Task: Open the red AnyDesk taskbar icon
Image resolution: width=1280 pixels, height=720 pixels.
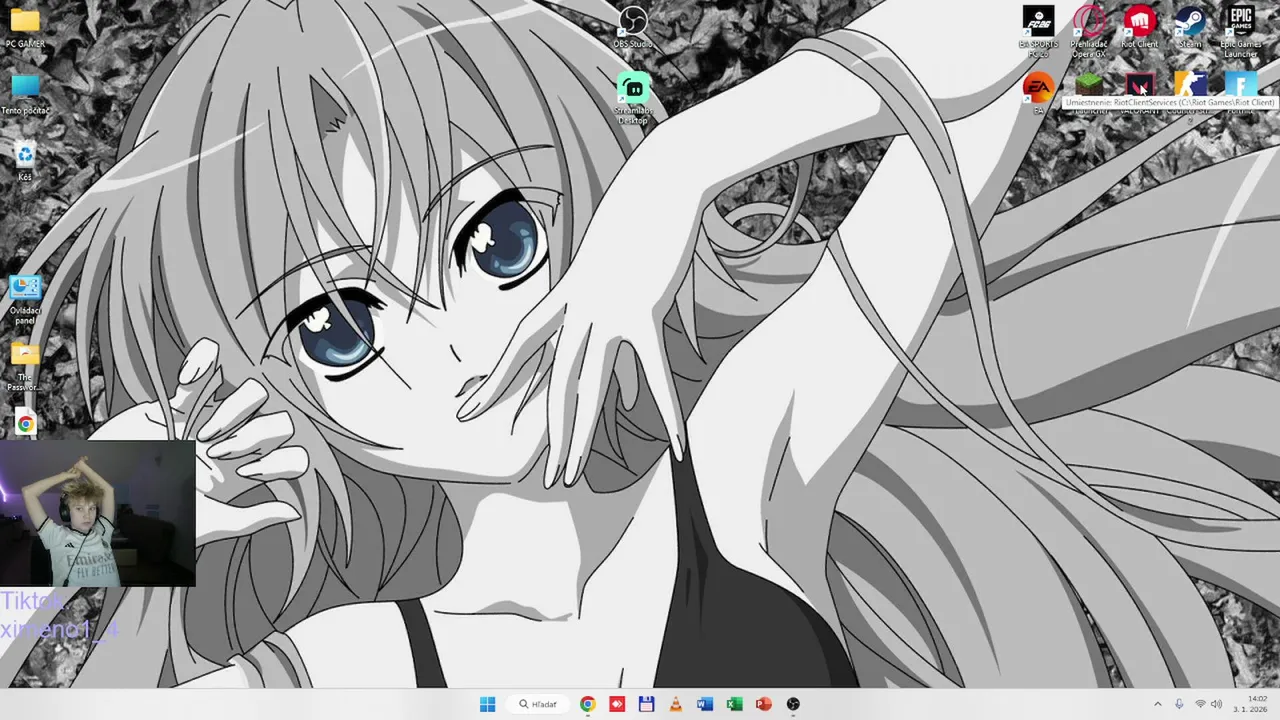Action: point(617,704)
